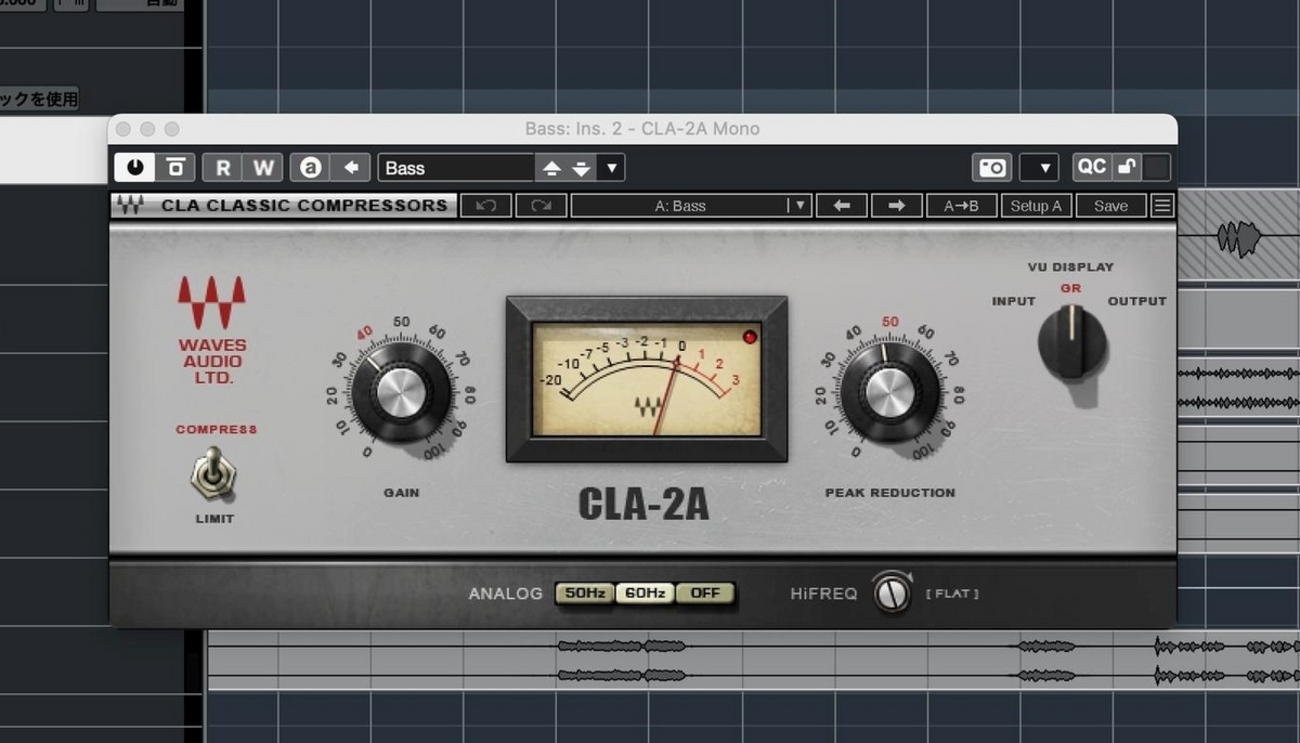Click the bypass effect button

coord(175,167)
